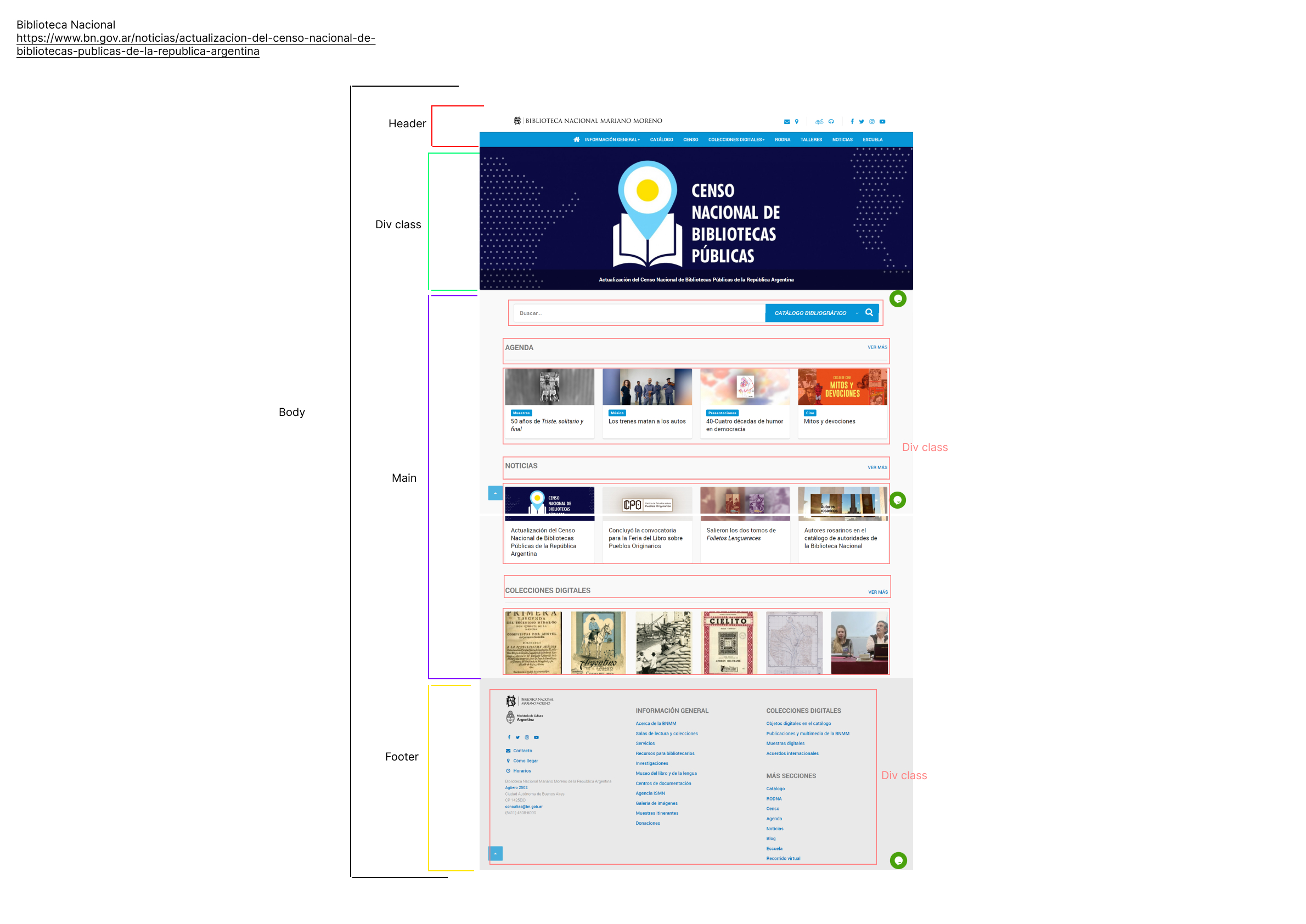The height and width of the screenshot is (924, 1306).
Task: Click the headphones audio icon in the header
Action: (x=831, y=122)
